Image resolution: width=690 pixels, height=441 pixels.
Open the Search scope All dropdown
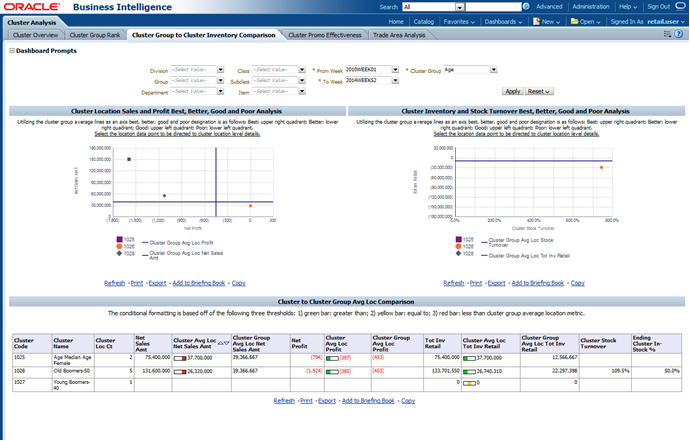click(459, 7)
